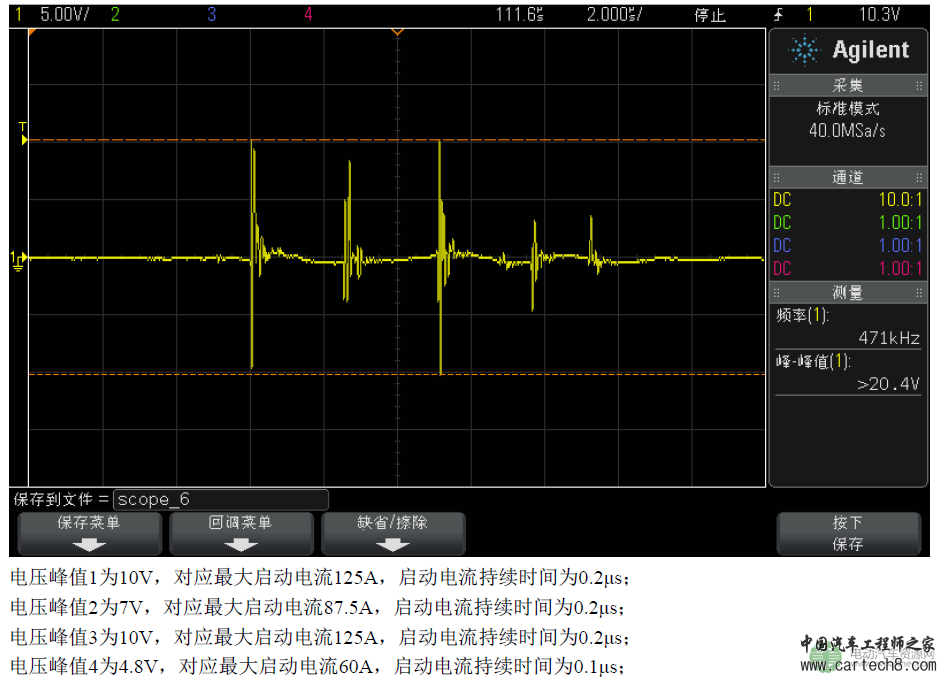Toggle channel 3 in the top bar
The image size is (946, 681).
point(211,14)
